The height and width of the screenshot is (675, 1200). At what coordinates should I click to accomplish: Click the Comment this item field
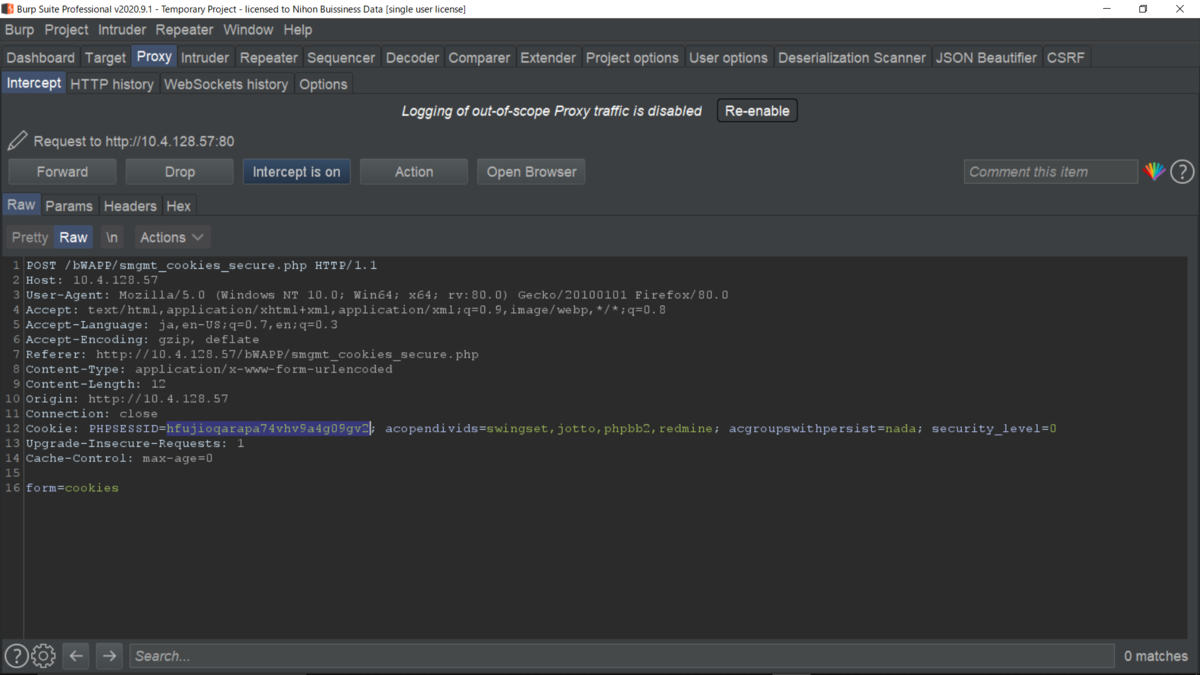[x=1050, y=172]
